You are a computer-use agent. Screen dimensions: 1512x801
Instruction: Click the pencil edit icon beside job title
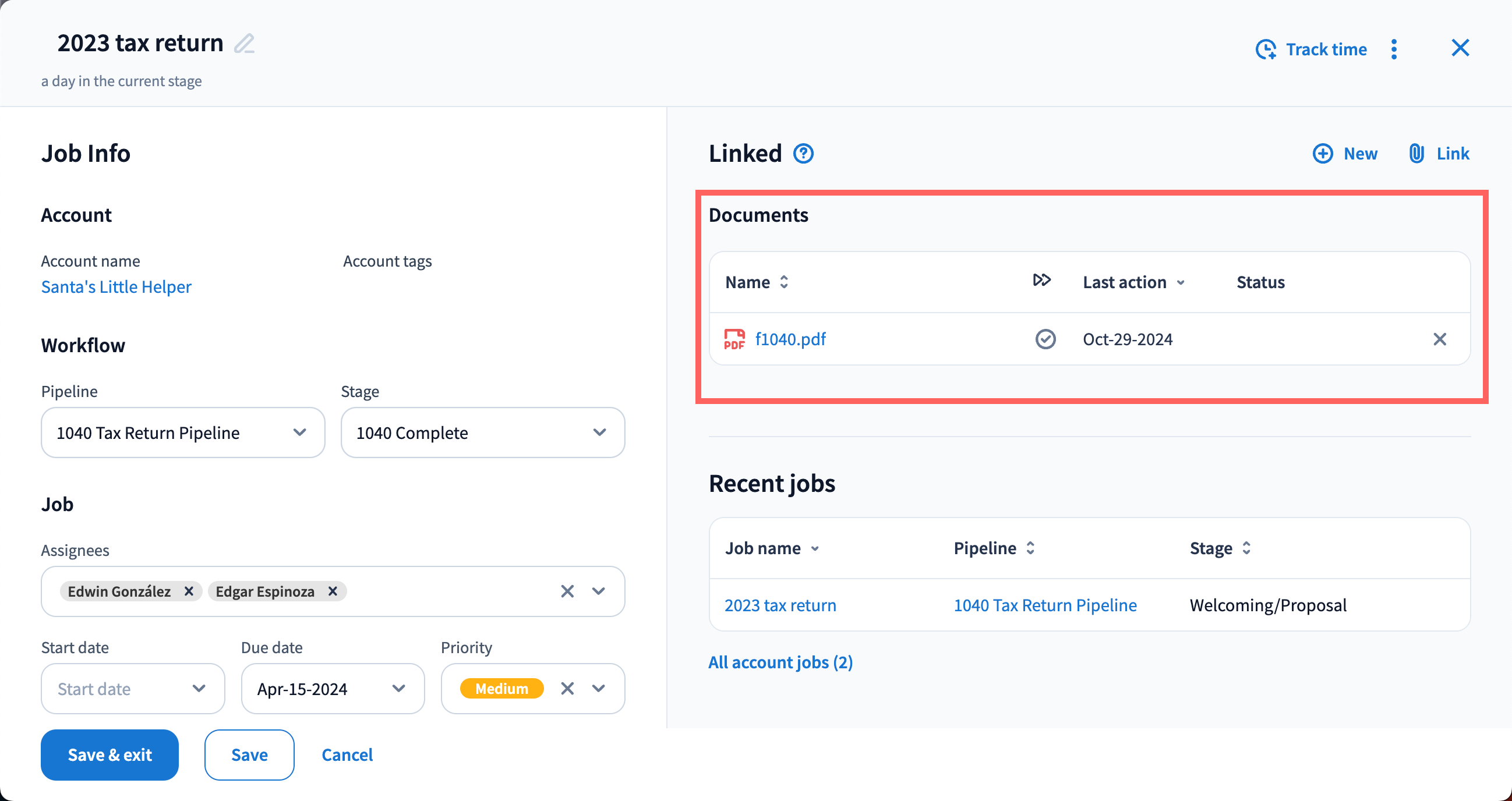coord(244,44)
